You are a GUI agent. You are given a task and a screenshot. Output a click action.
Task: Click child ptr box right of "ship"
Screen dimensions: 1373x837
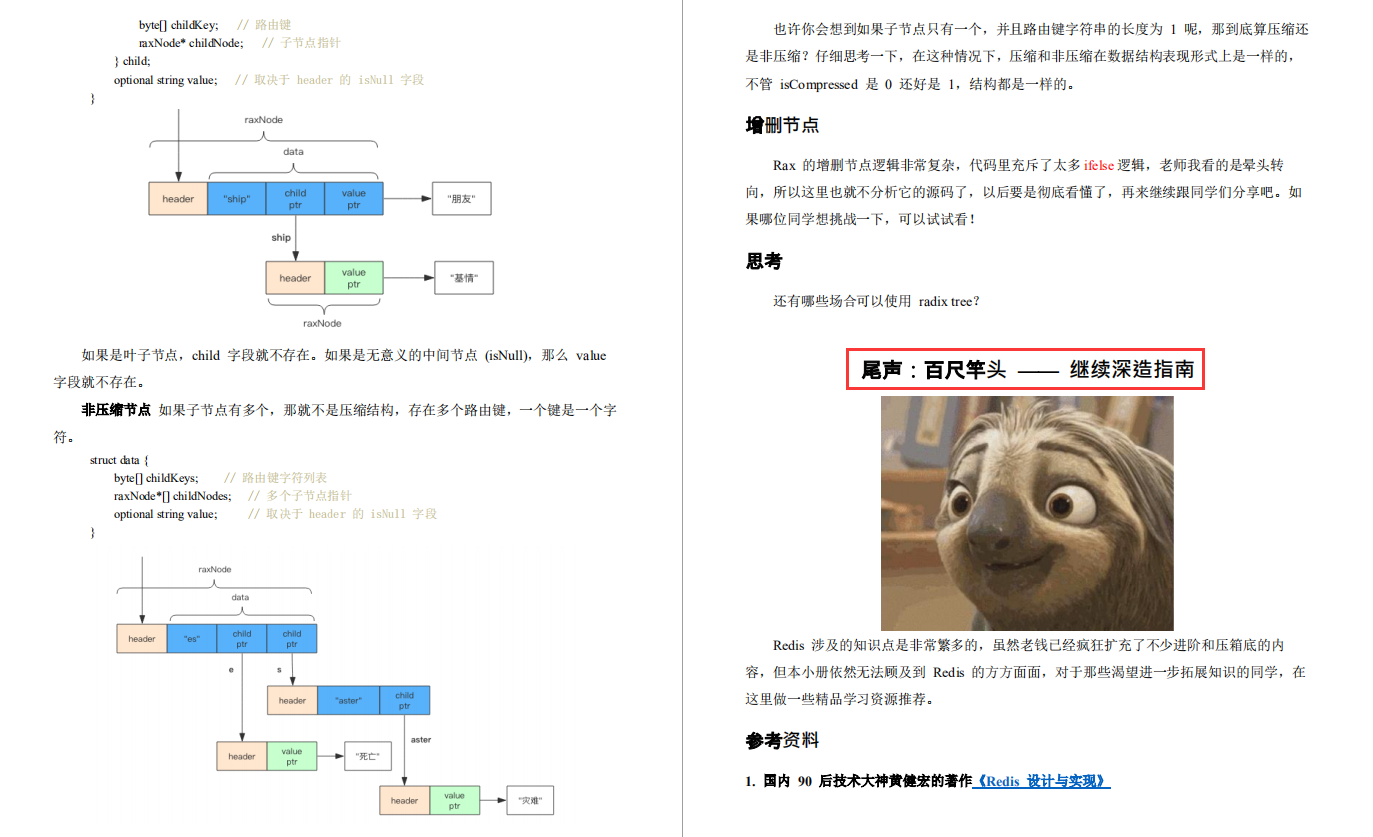[295, 199]
